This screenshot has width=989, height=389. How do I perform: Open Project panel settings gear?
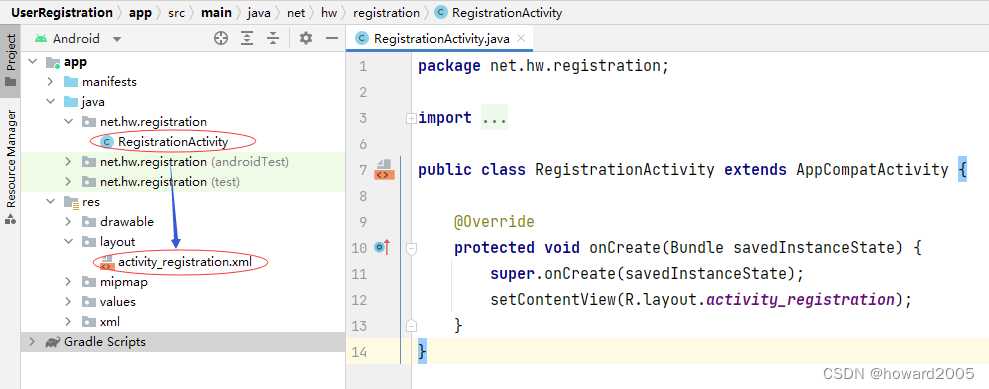point(306,38)
